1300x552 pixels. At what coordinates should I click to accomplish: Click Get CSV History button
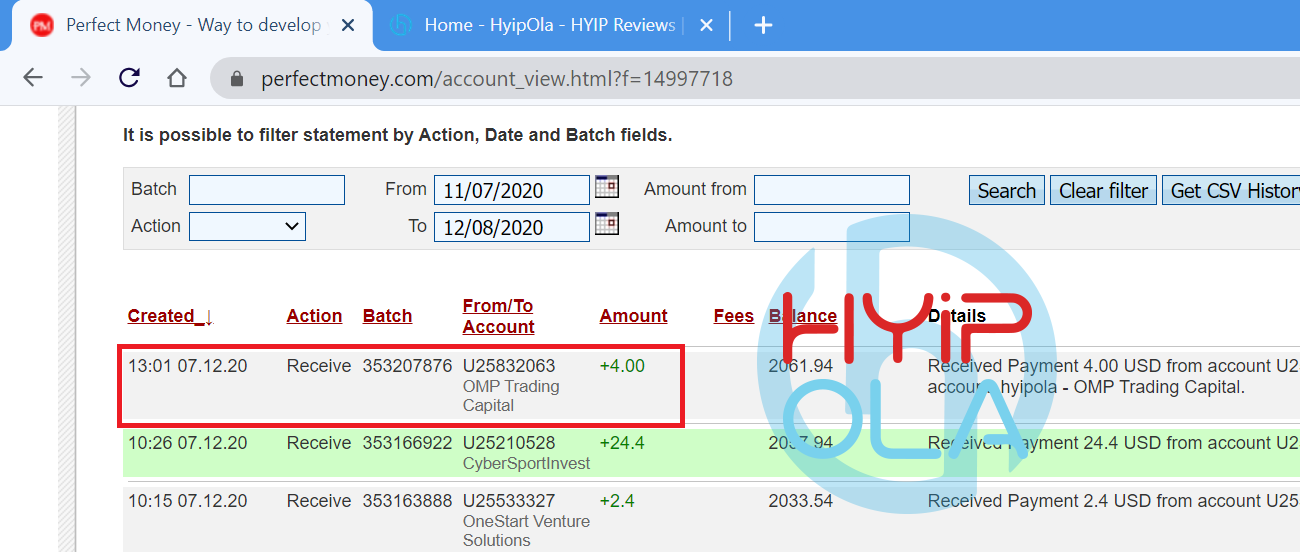(x=1233, y=190)
